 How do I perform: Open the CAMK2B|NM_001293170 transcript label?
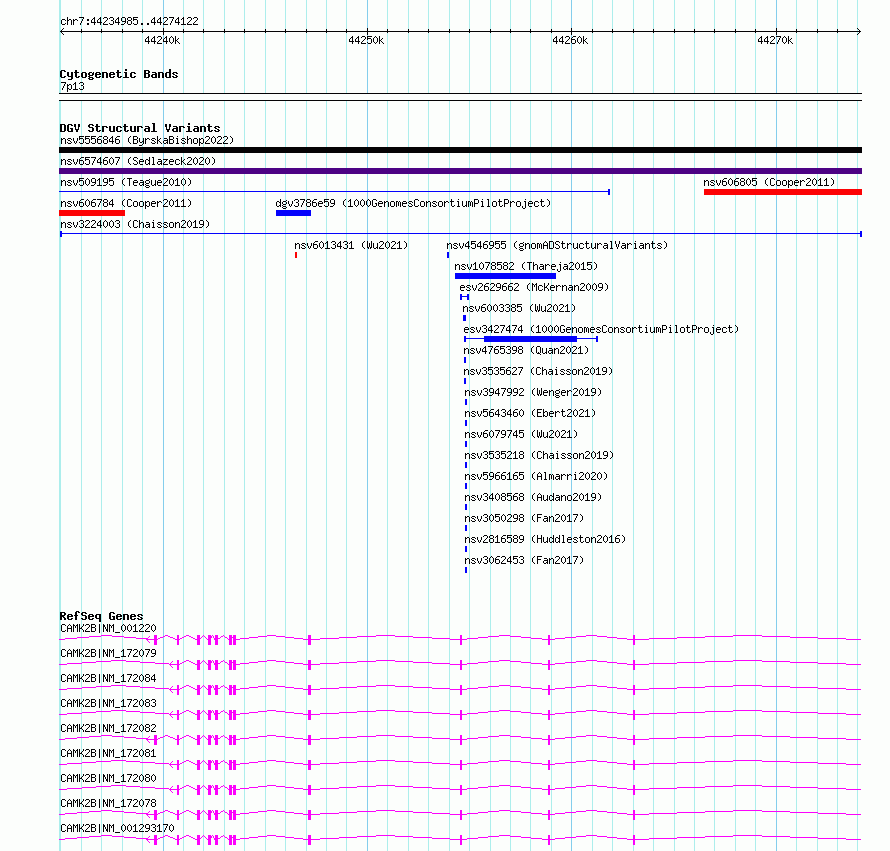click(x=117, y=828)
